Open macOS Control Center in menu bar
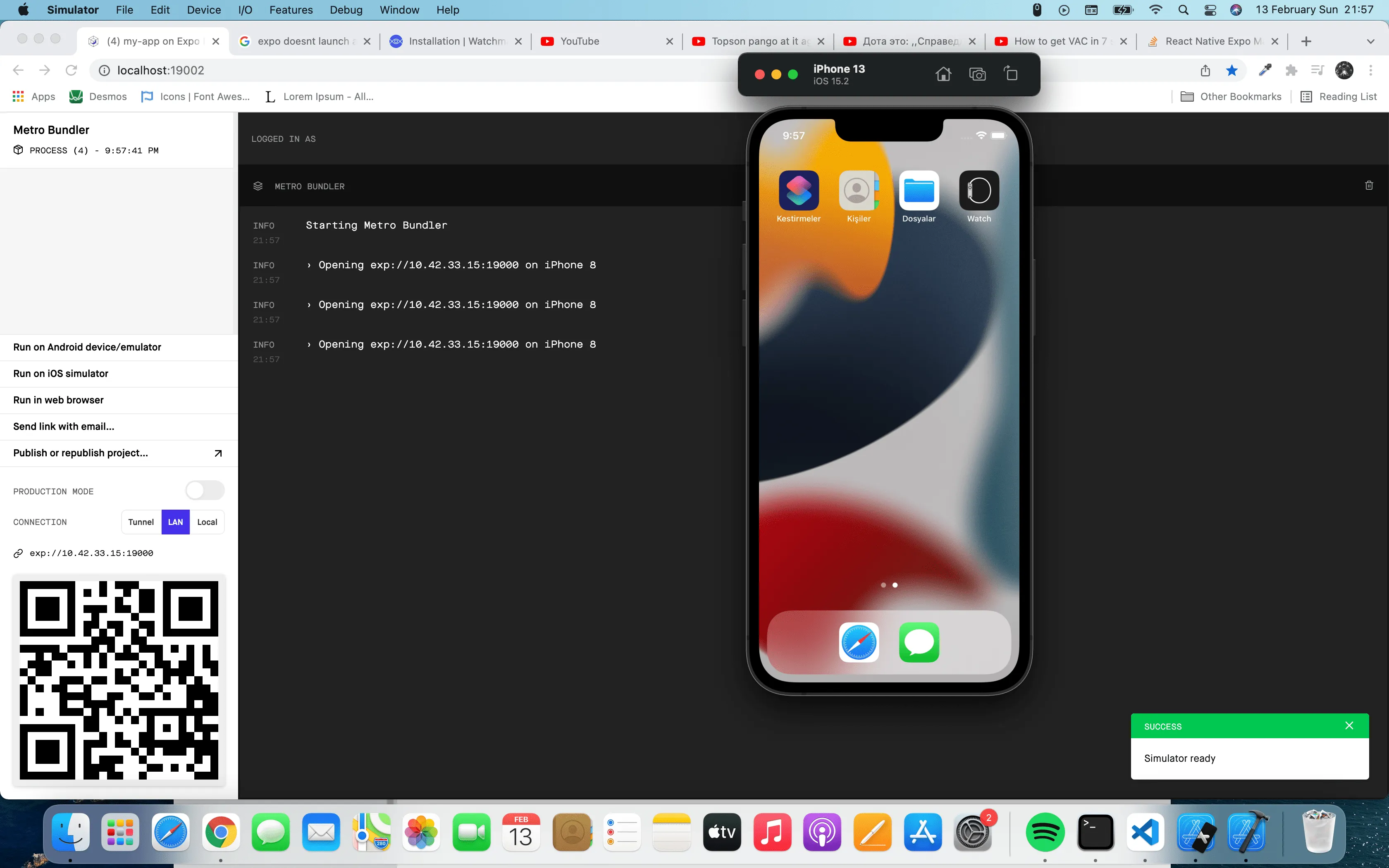This screenshot has width=1389, height=868. tap(1210, 10)
